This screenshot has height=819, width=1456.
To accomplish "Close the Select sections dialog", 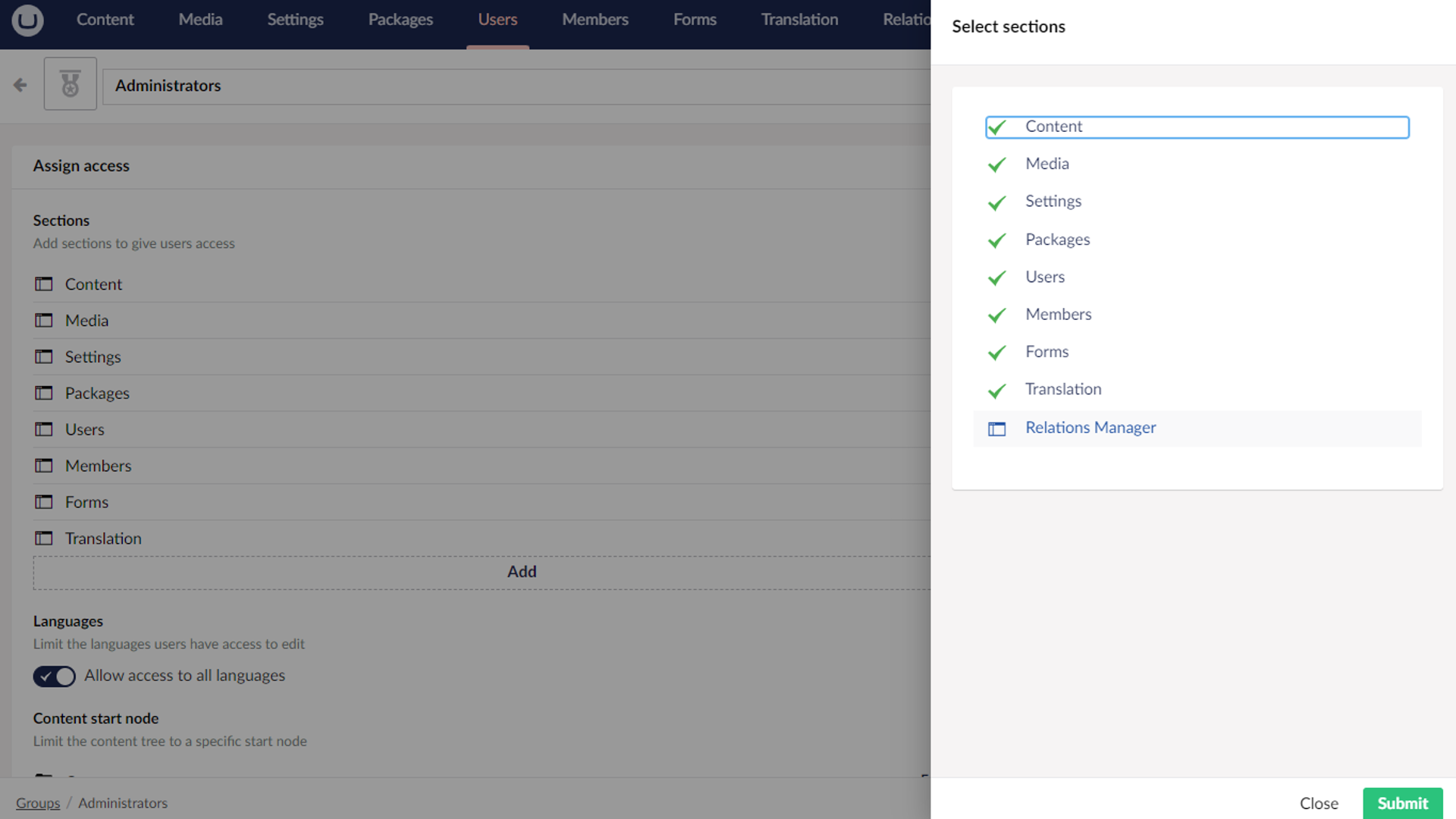I will (1319, 803).
